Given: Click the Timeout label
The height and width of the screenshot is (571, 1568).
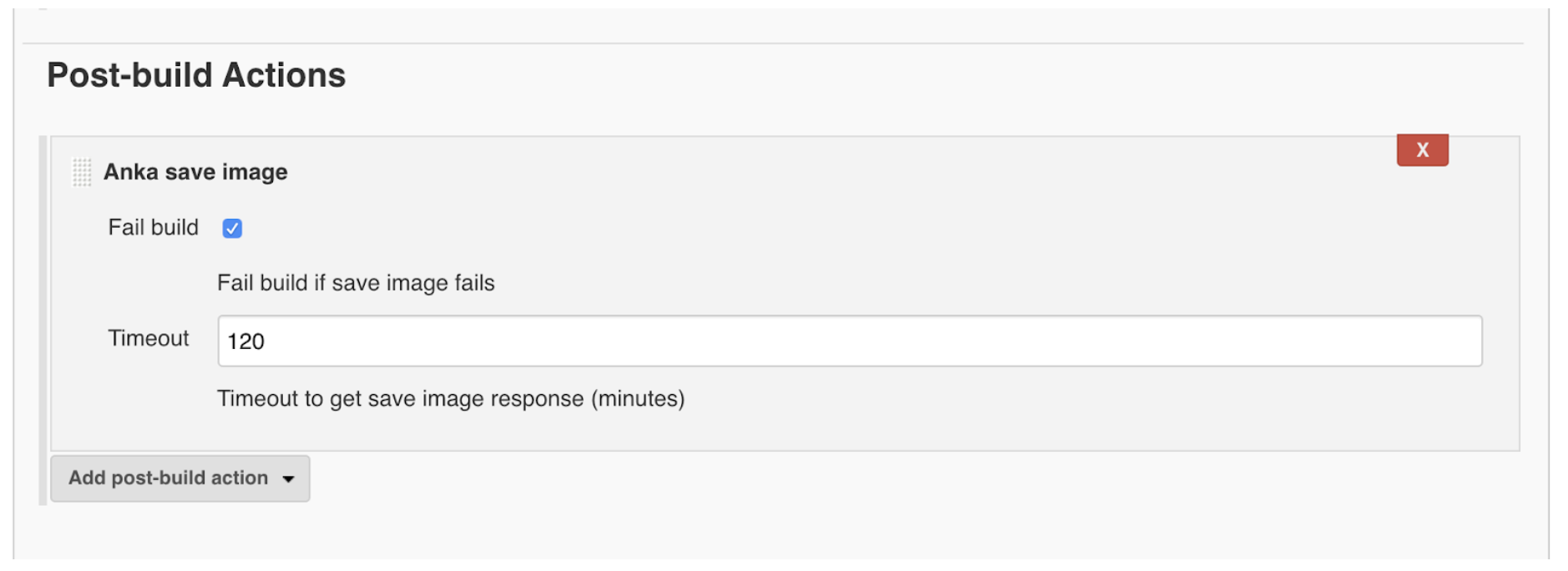Looking at the screenshot, I should (148, 338).
